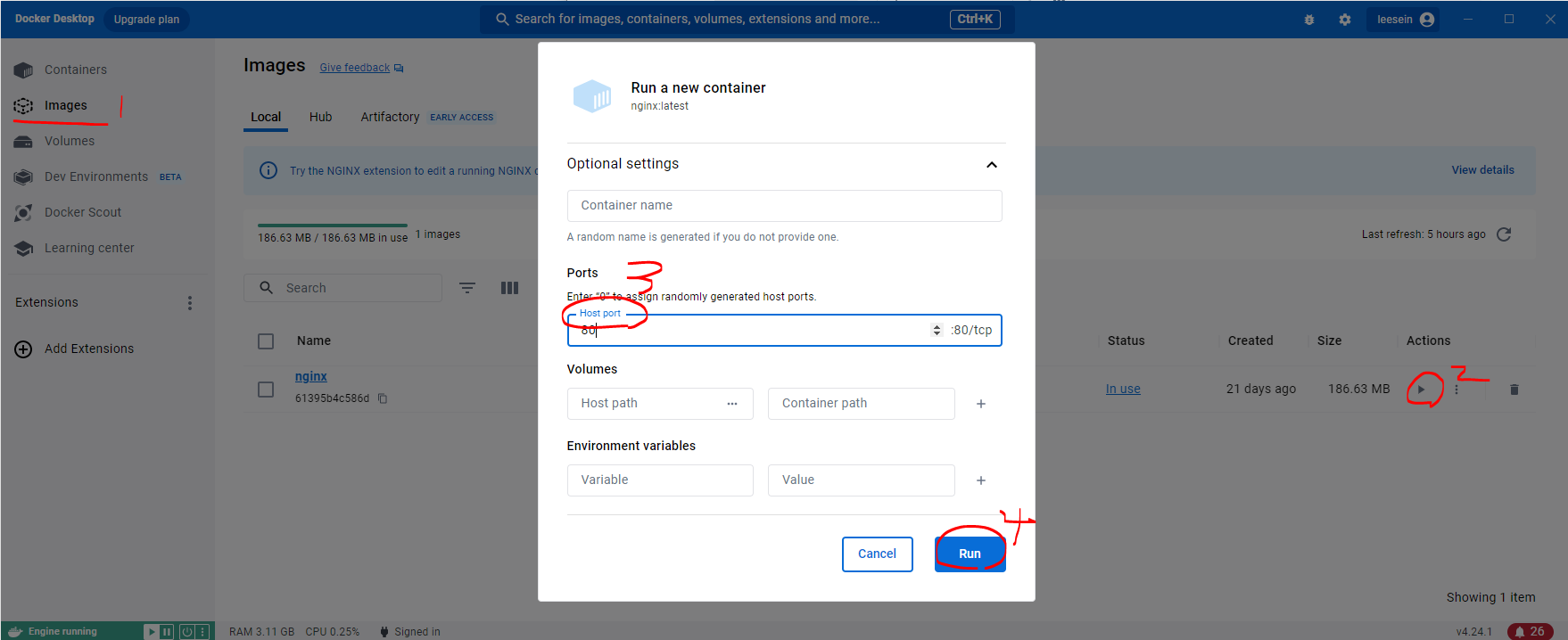
Task: Switch to the Artifactory tab
Action: click(390, 117)
